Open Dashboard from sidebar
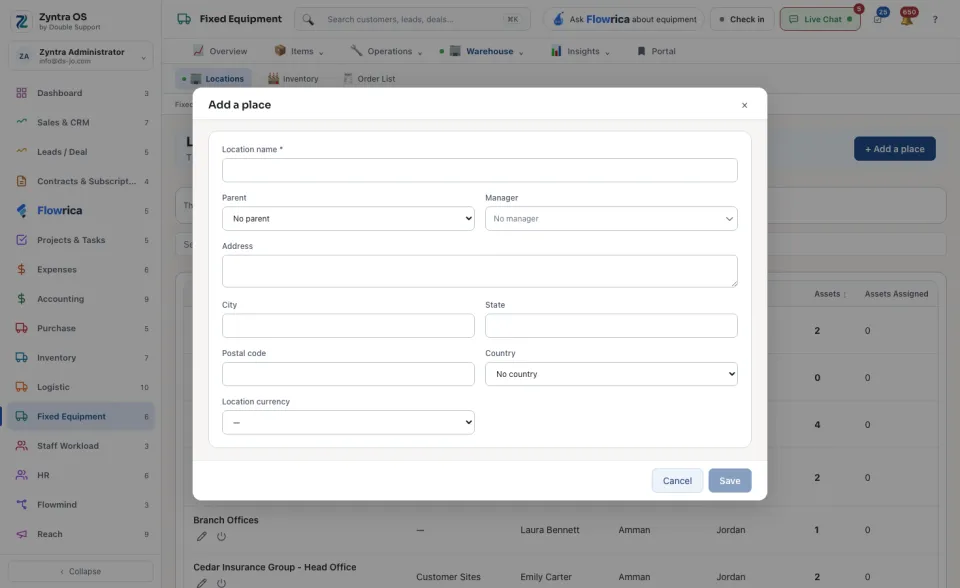Screen dimensions: 960x588 click(81, 93)
